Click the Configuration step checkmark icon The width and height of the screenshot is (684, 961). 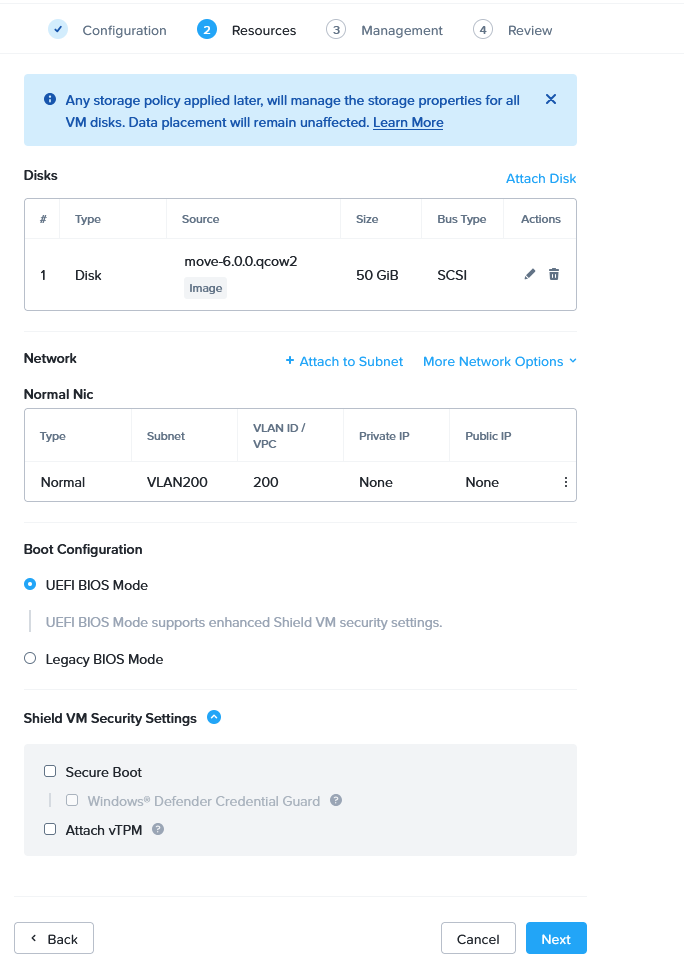pos(58,30)
